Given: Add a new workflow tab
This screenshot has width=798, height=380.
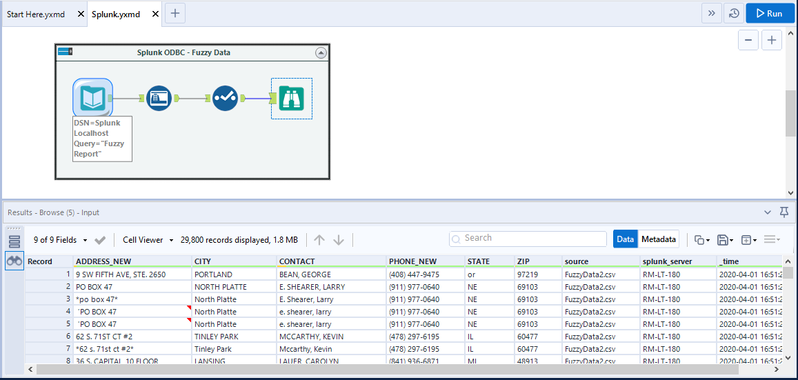Looking at the screenshot, I should click(175, 14).
